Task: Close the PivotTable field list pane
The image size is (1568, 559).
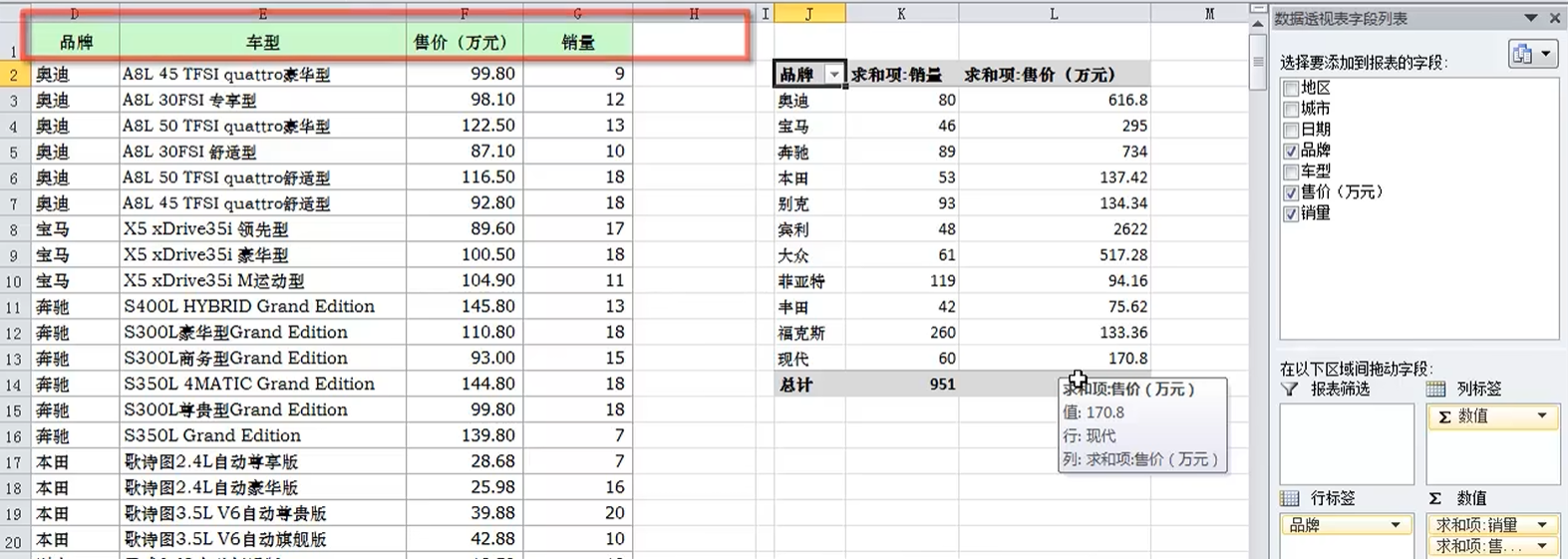Action: (x=1555, y=18)
